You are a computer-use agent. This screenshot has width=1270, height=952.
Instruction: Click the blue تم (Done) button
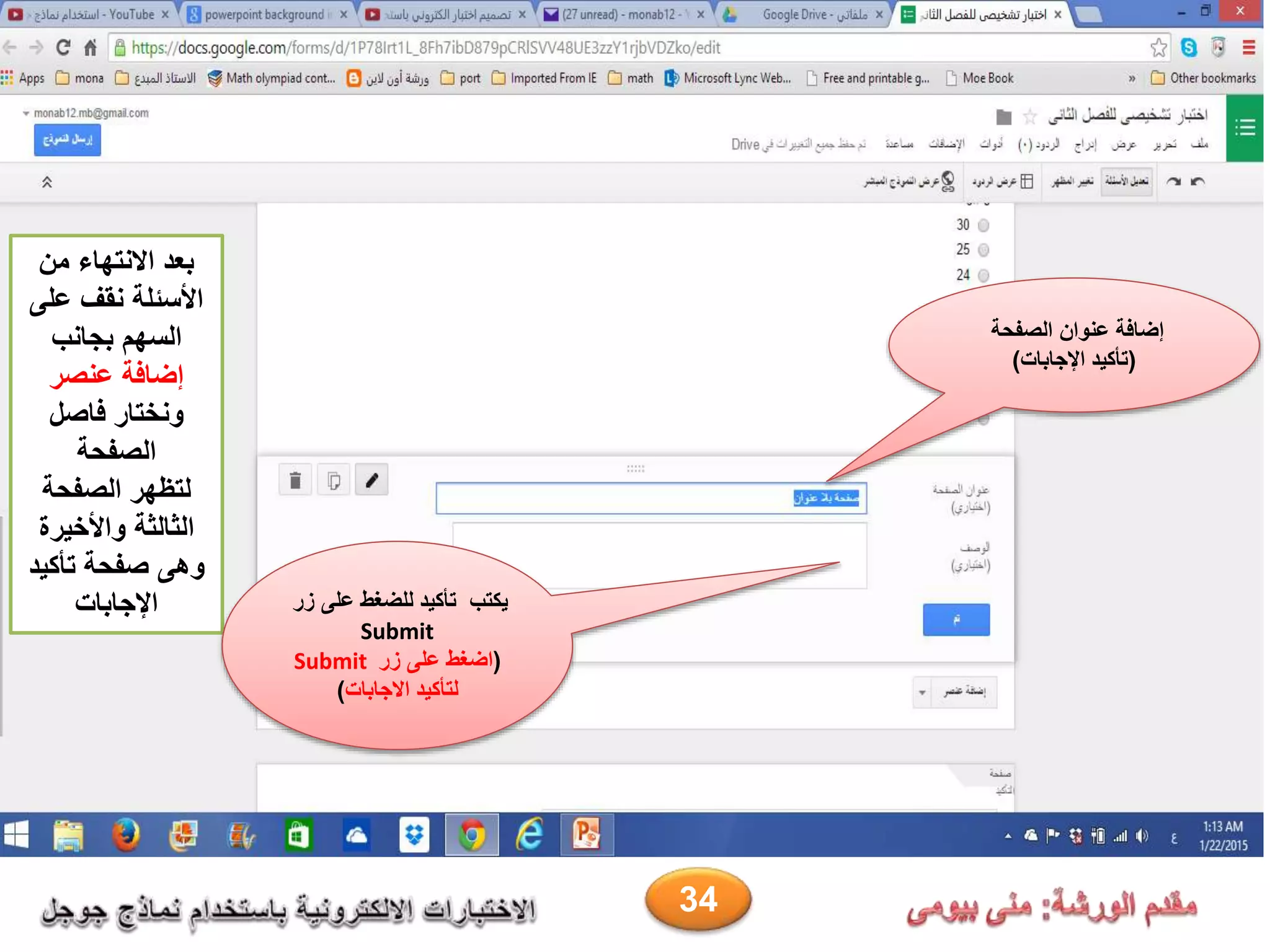(956, 620)
